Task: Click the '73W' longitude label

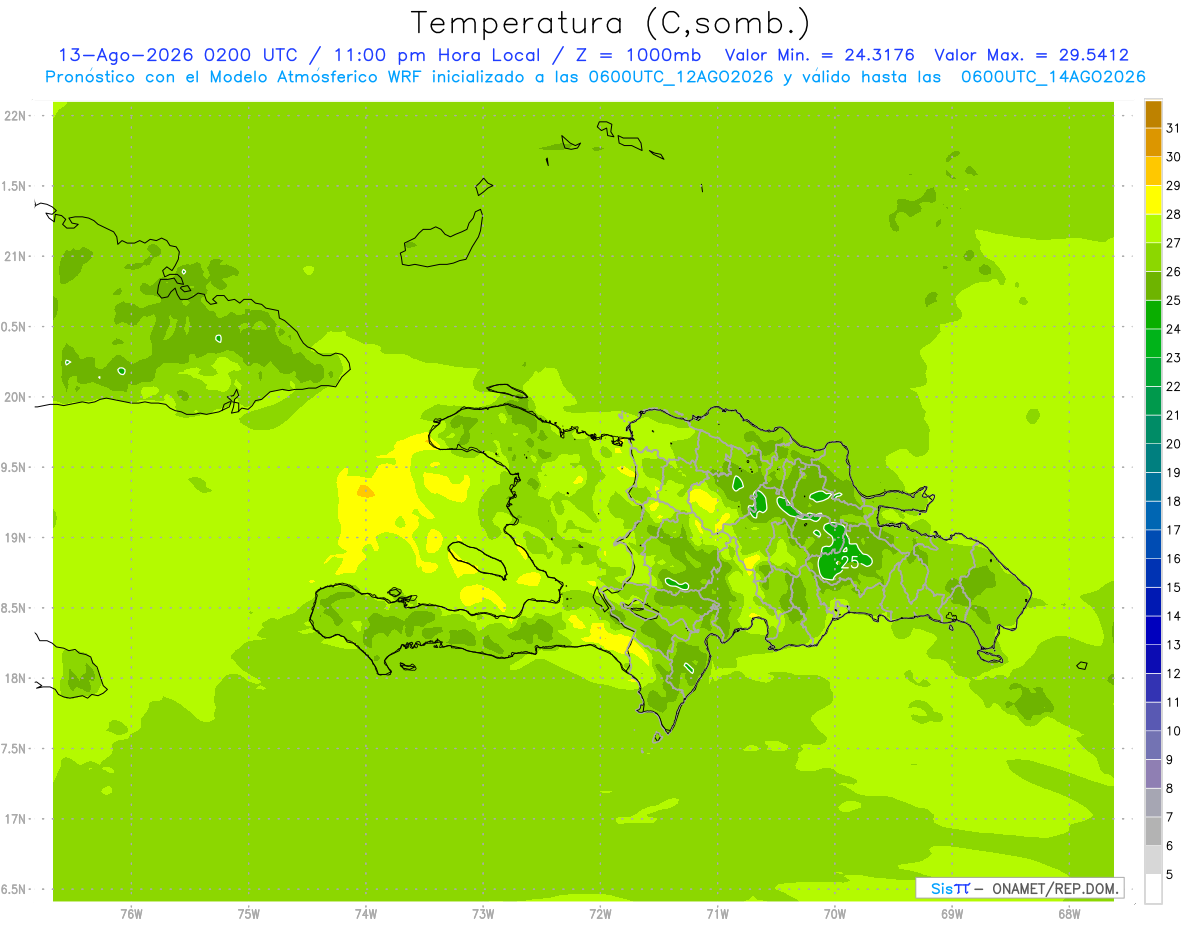Action: (x=483, y=914)
